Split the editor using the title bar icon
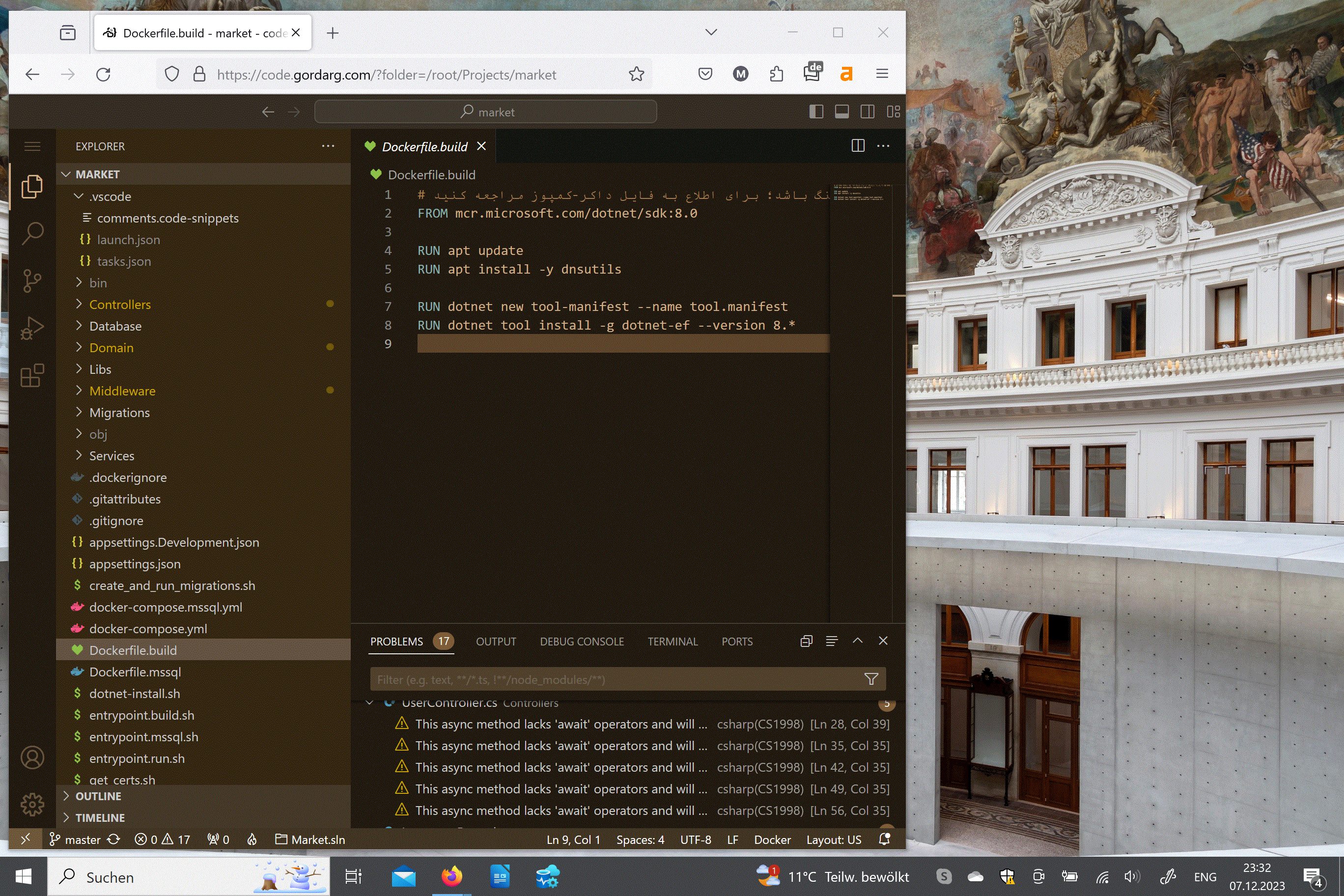1344x896 pixels. 858,146
